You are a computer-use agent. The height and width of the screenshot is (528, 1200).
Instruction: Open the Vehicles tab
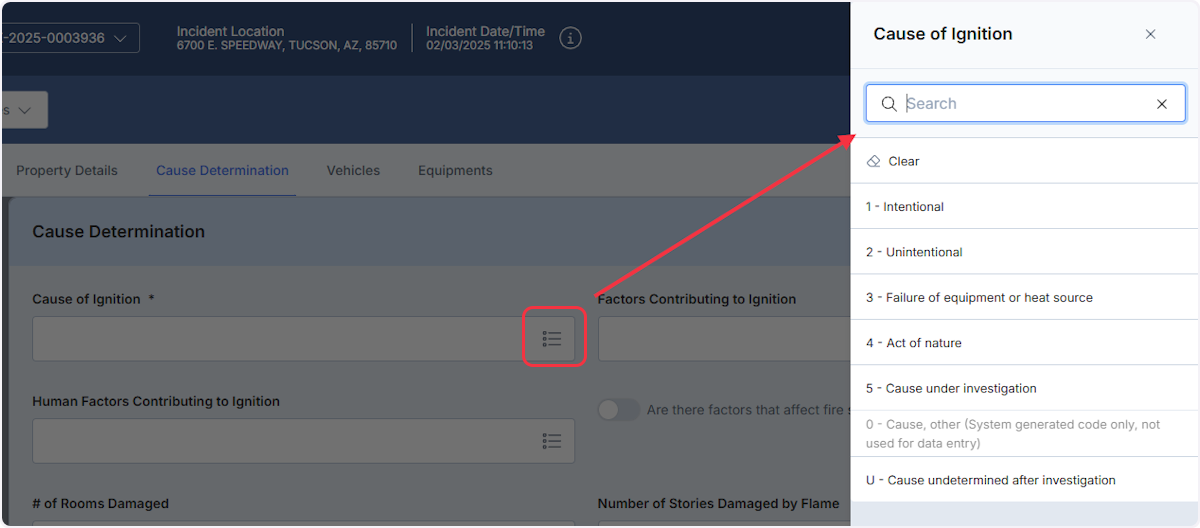tap(353, 171)
